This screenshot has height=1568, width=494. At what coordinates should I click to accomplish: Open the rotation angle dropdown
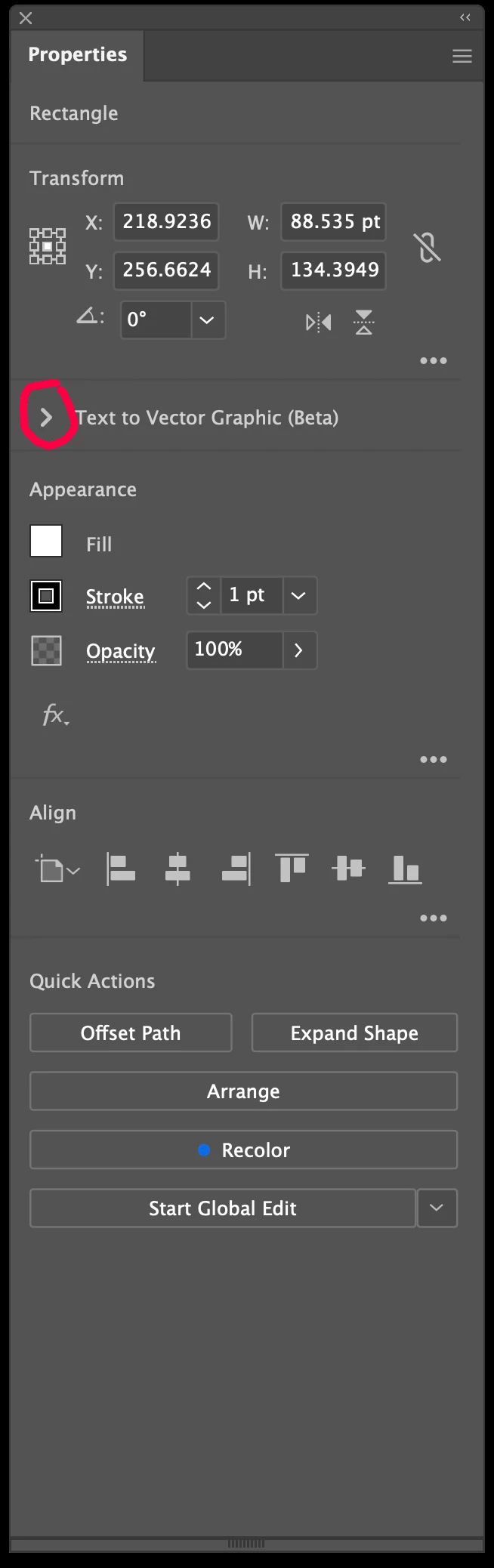(x=207, y=320)
